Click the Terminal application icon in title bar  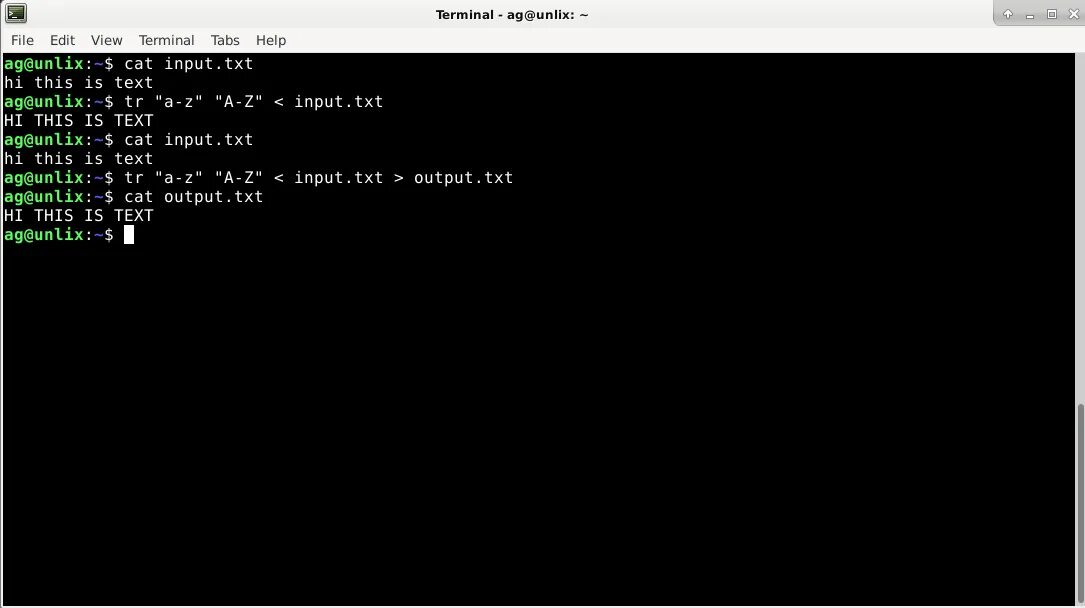[x=16, y=13]
